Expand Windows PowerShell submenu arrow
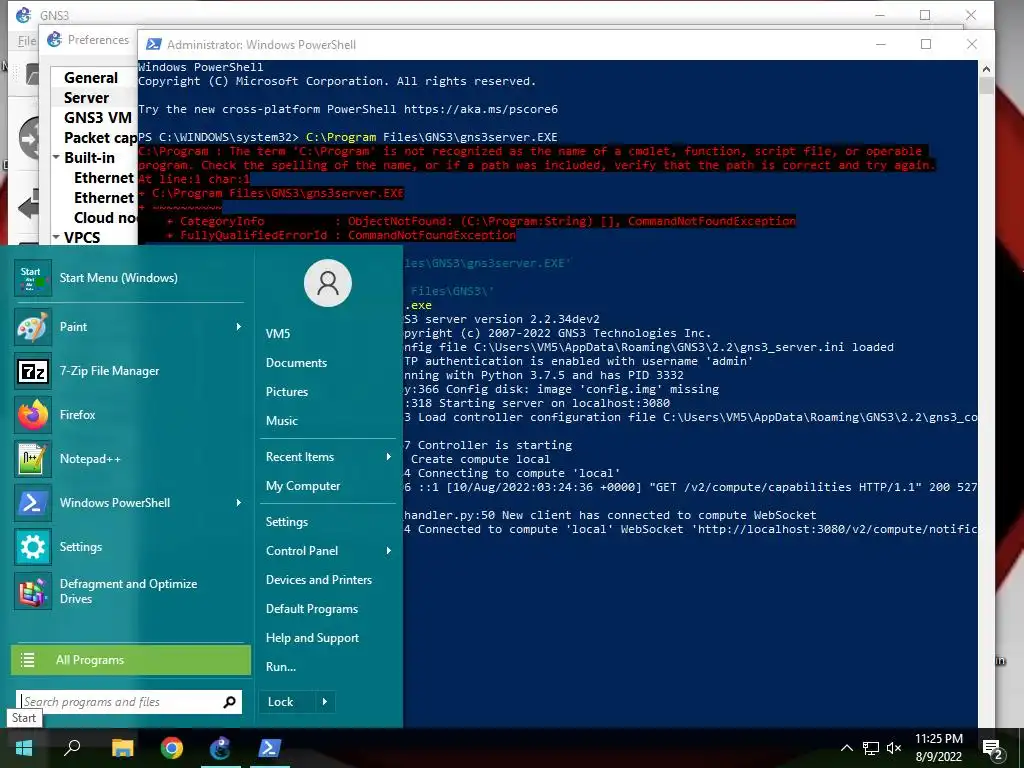 pyautogui.click(x=238, y=503)
